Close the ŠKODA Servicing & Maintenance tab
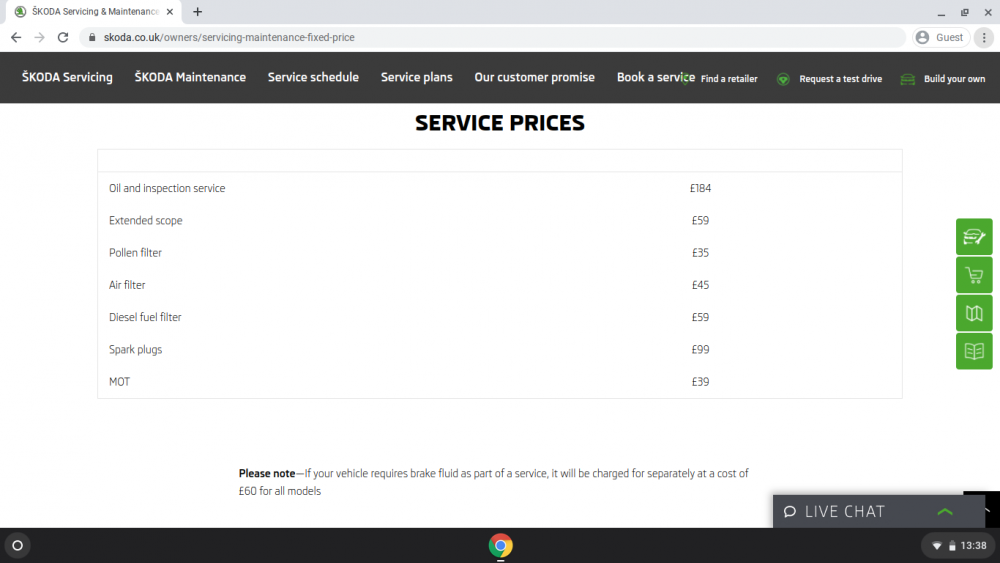The image size is (1000, 563). click(170, 11)
